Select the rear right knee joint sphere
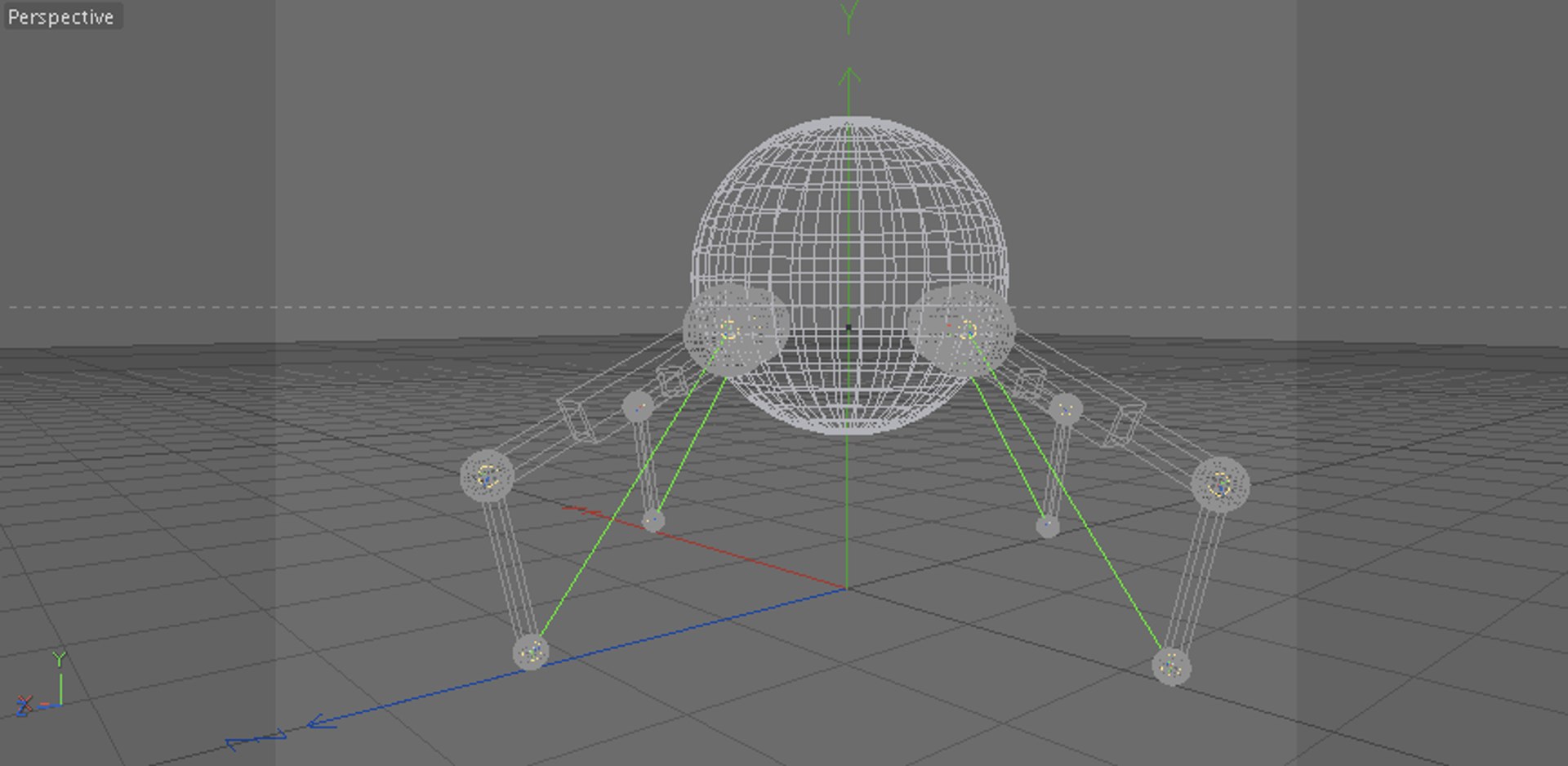Viewport: 1568px width, 766px height. click(1066, 409)
